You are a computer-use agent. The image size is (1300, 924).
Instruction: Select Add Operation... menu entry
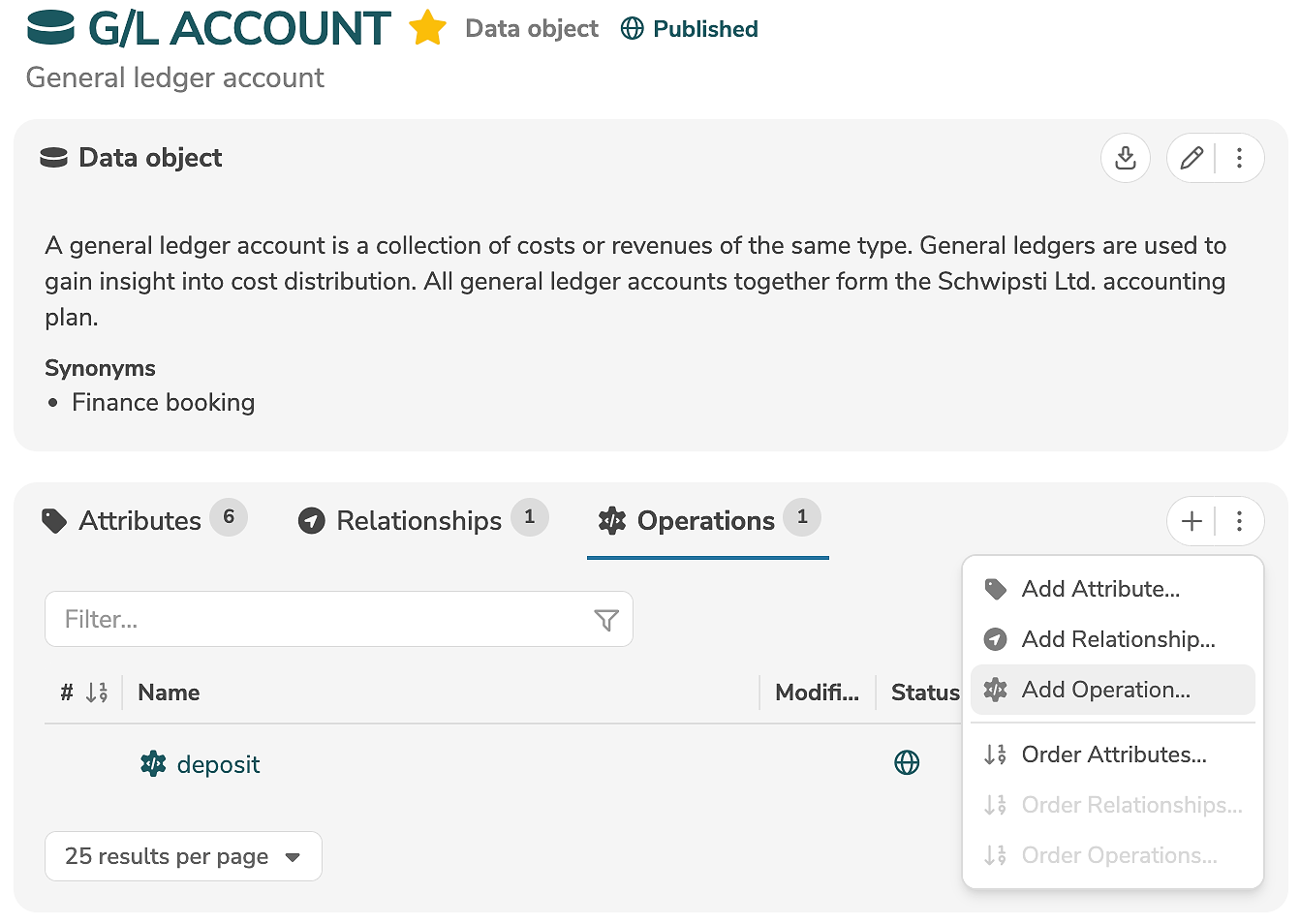click(1105, 690)
